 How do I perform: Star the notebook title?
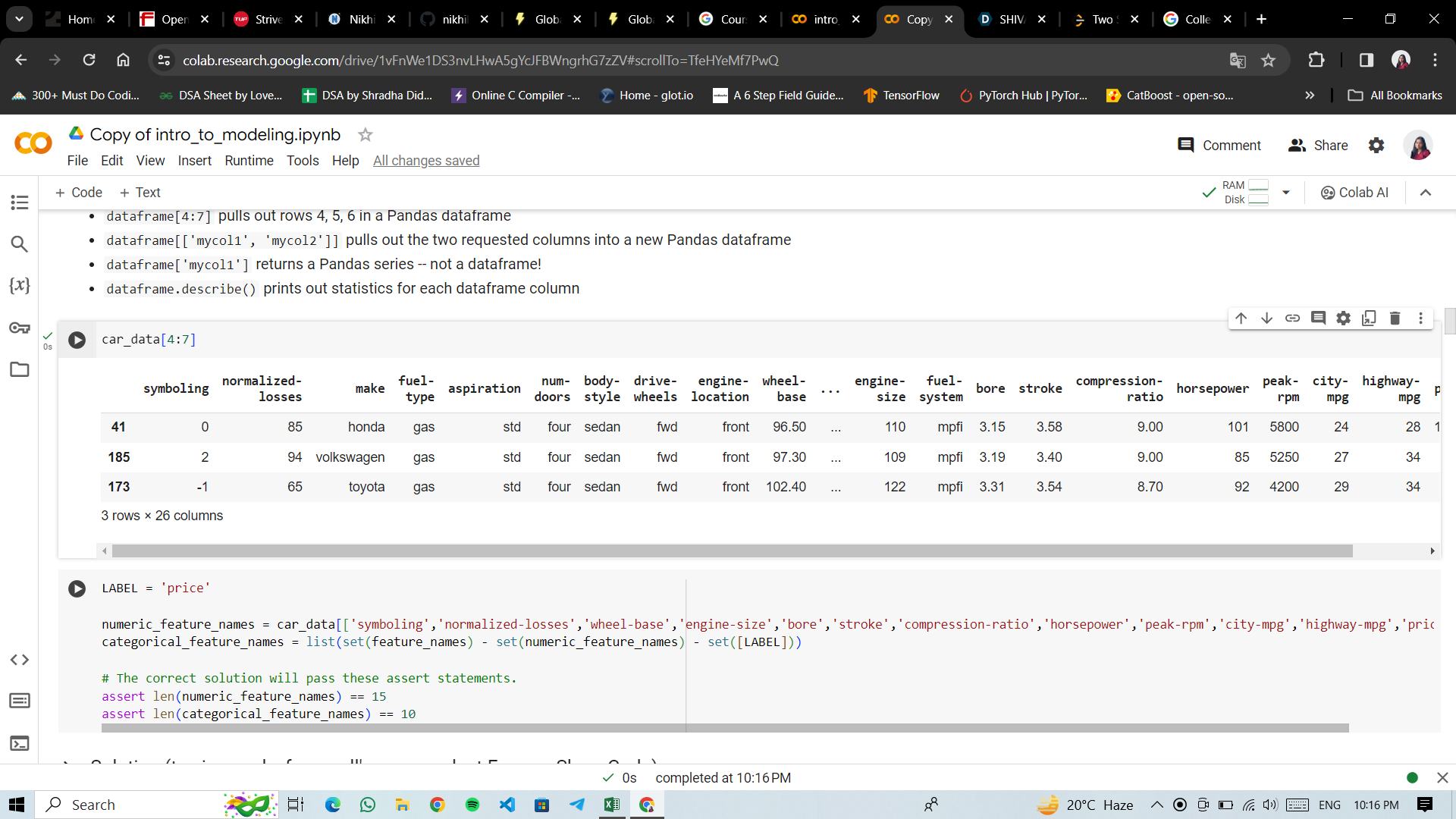tap(365, 135)
